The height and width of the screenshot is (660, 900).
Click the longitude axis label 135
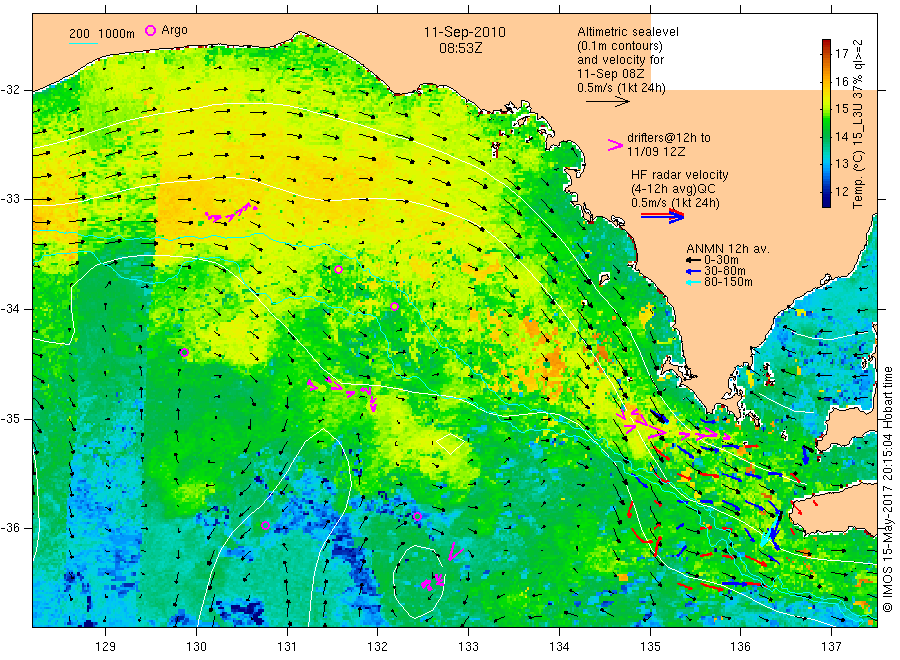650,647
